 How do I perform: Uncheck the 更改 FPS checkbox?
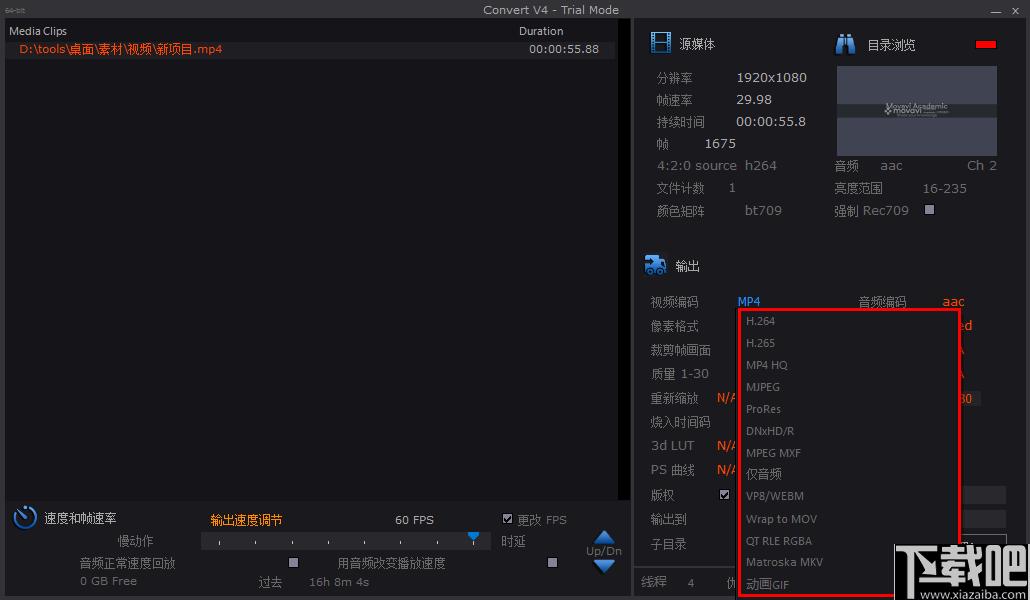(507, 519)
